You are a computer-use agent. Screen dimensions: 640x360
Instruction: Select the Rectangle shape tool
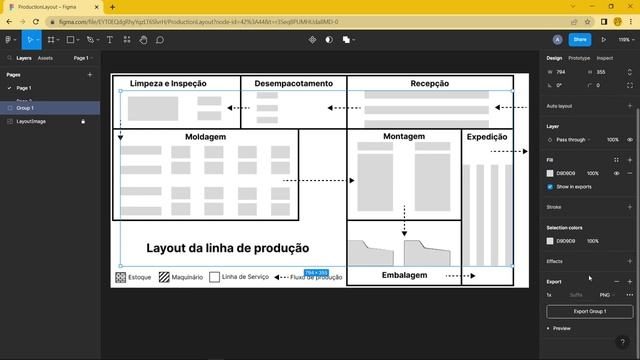(70, 40)
